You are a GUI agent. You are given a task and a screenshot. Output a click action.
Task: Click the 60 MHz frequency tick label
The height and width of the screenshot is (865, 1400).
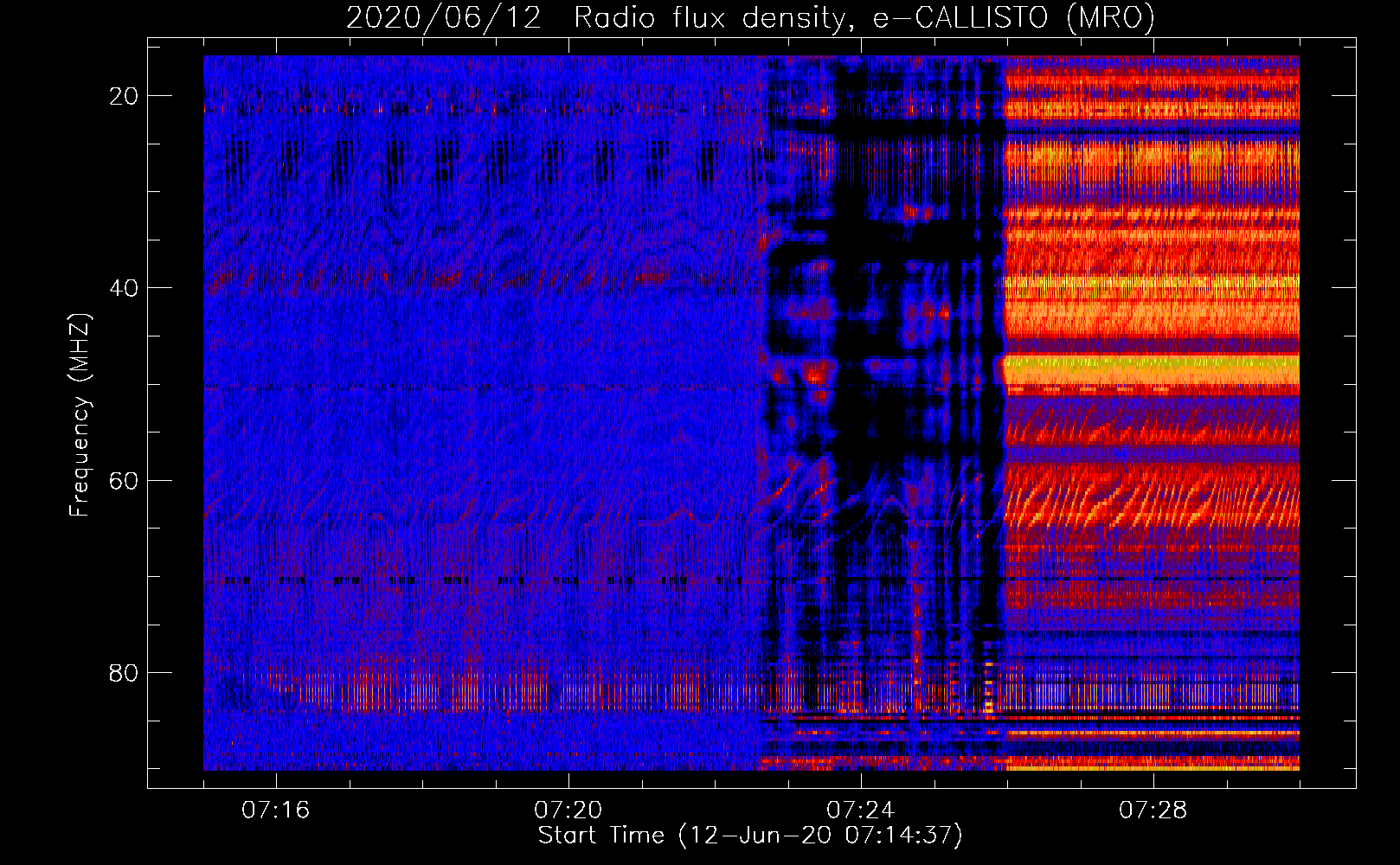(x=124, y=480)
